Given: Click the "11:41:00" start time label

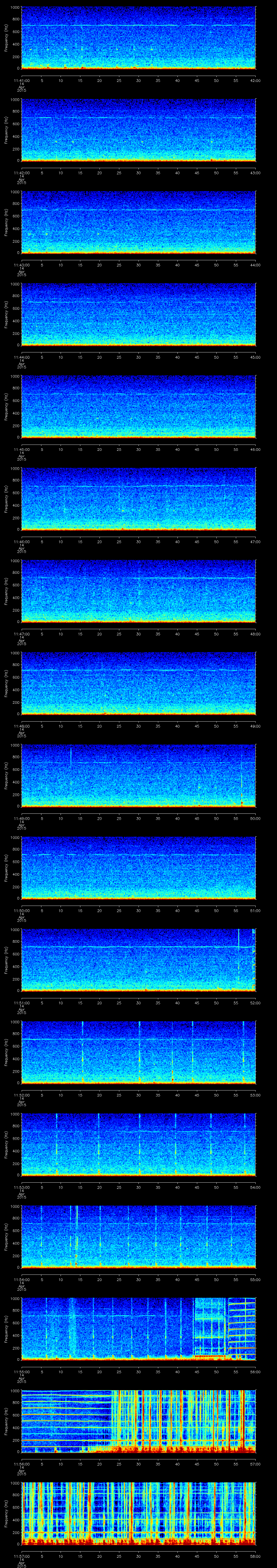Looking at the screenshot, I should coord(21,80).
